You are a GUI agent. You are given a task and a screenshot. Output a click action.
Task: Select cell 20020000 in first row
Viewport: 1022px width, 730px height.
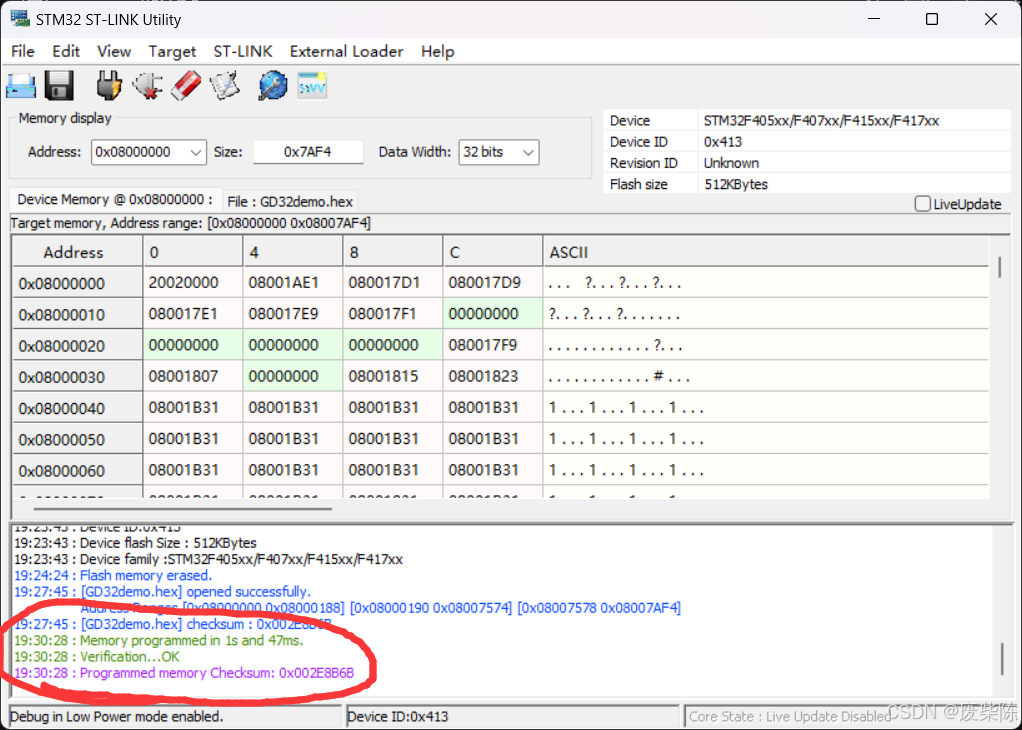tap(193, 283)
